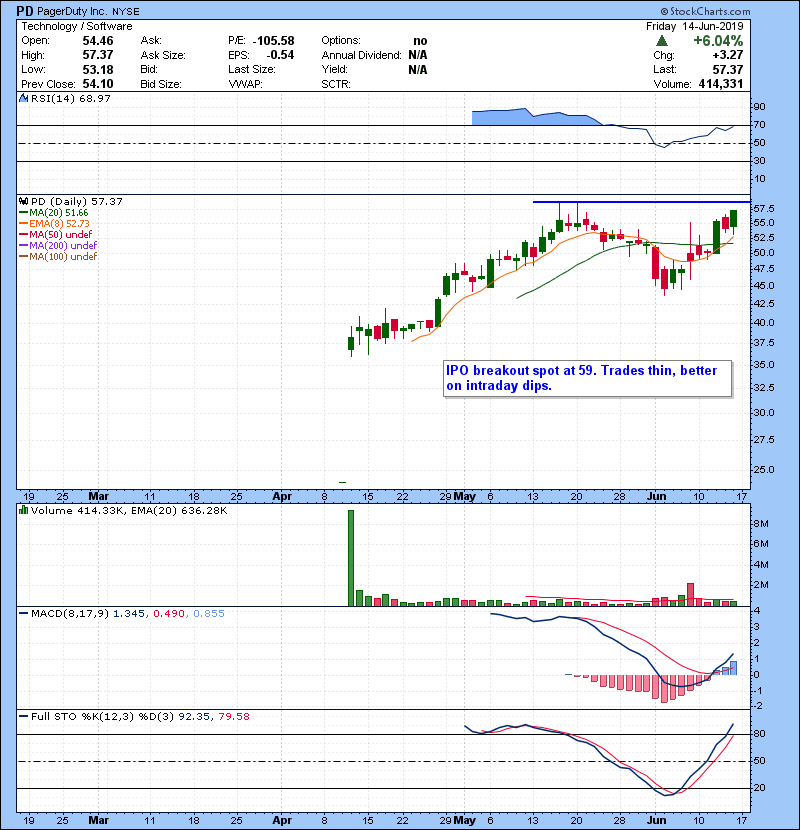The height and width of the screenshot is (830, 800).
Task: Click the 'Volume 414.33K, EMA(20)' label
Action: click(129, 511)
